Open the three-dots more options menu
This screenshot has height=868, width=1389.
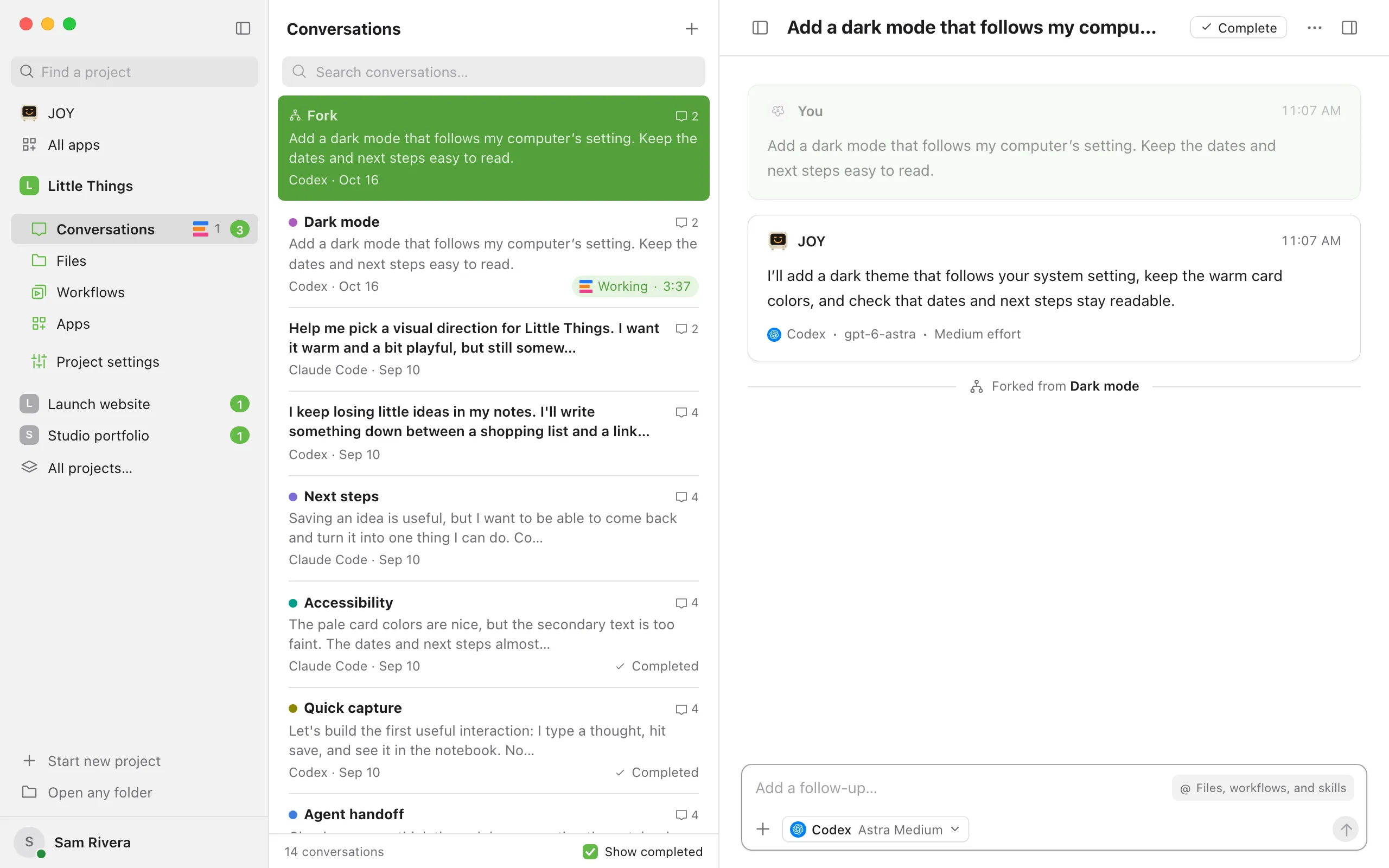pyautogui.click(x=1314, y=28)
